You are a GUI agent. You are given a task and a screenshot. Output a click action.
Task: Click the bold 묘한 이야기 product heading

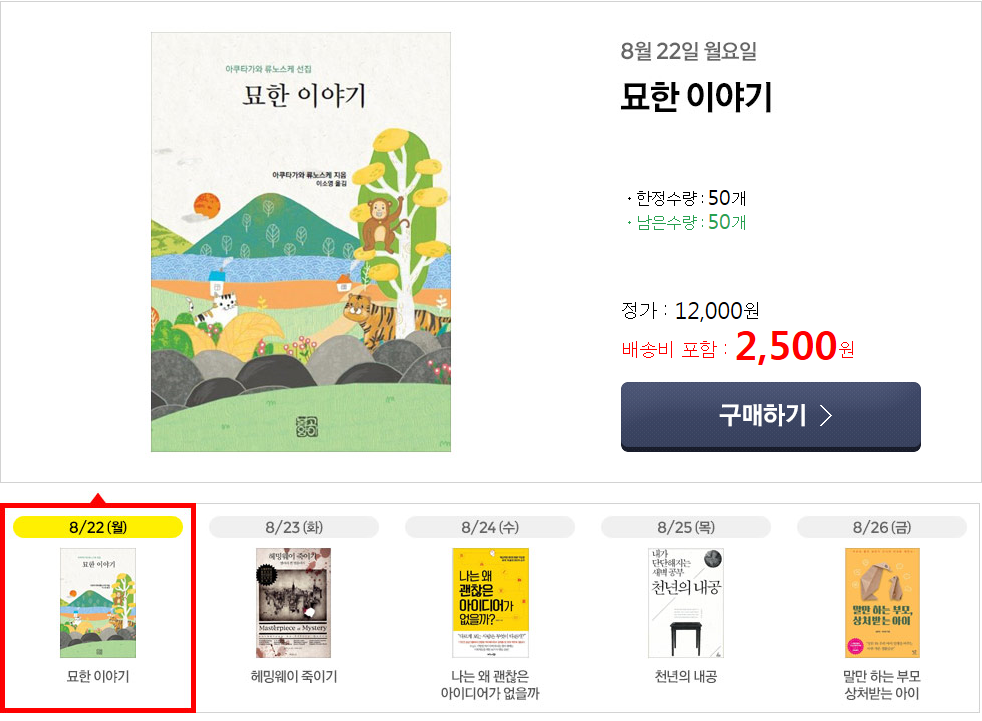(696, 97)
